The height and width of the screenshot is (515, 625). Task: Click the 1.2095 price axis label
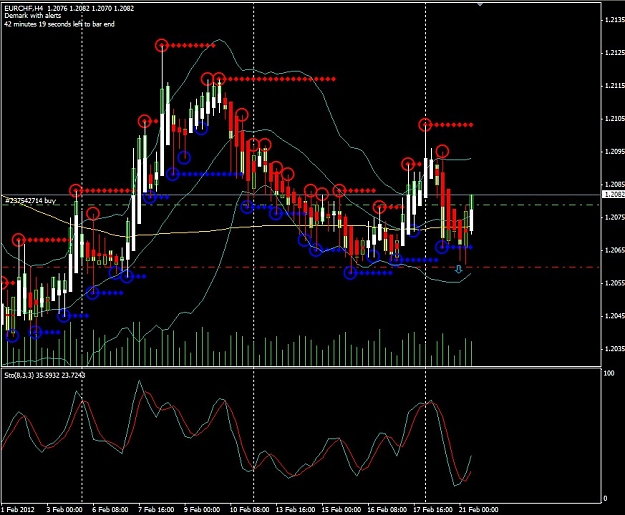(614, 151)
